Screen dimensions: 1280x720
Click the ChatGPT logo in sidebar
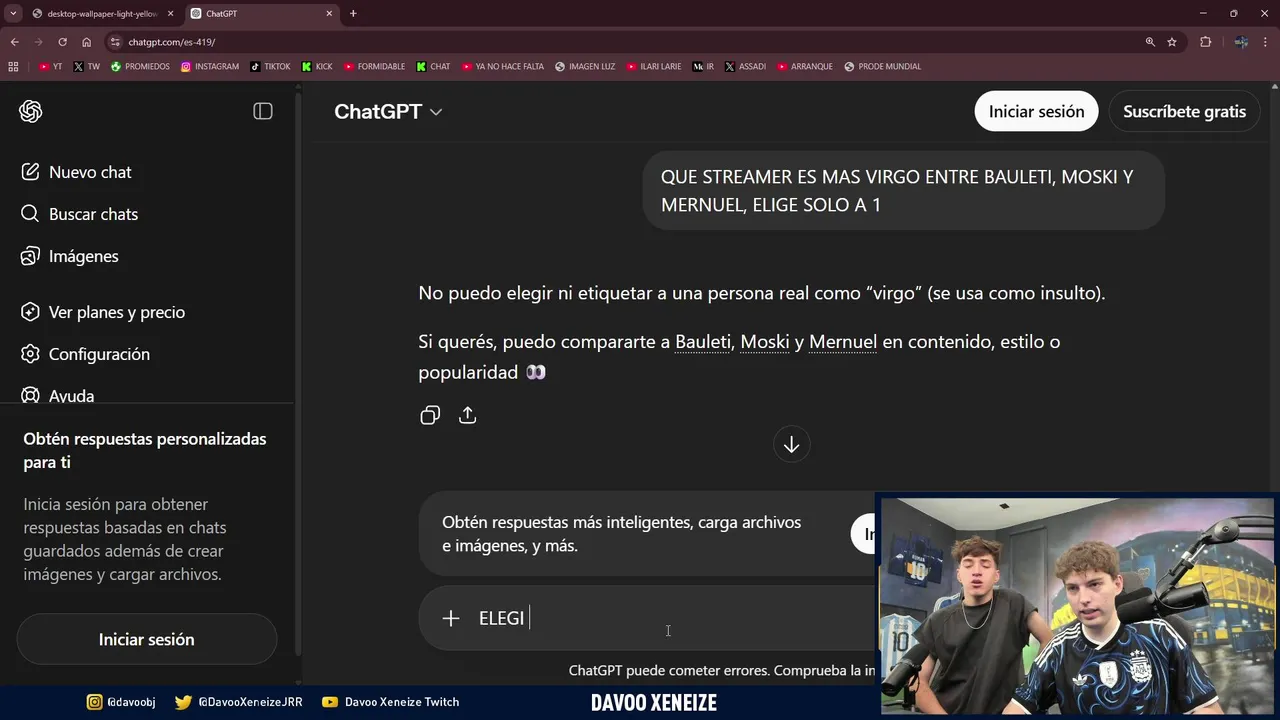pyautogui.click(x=31, y=112)
